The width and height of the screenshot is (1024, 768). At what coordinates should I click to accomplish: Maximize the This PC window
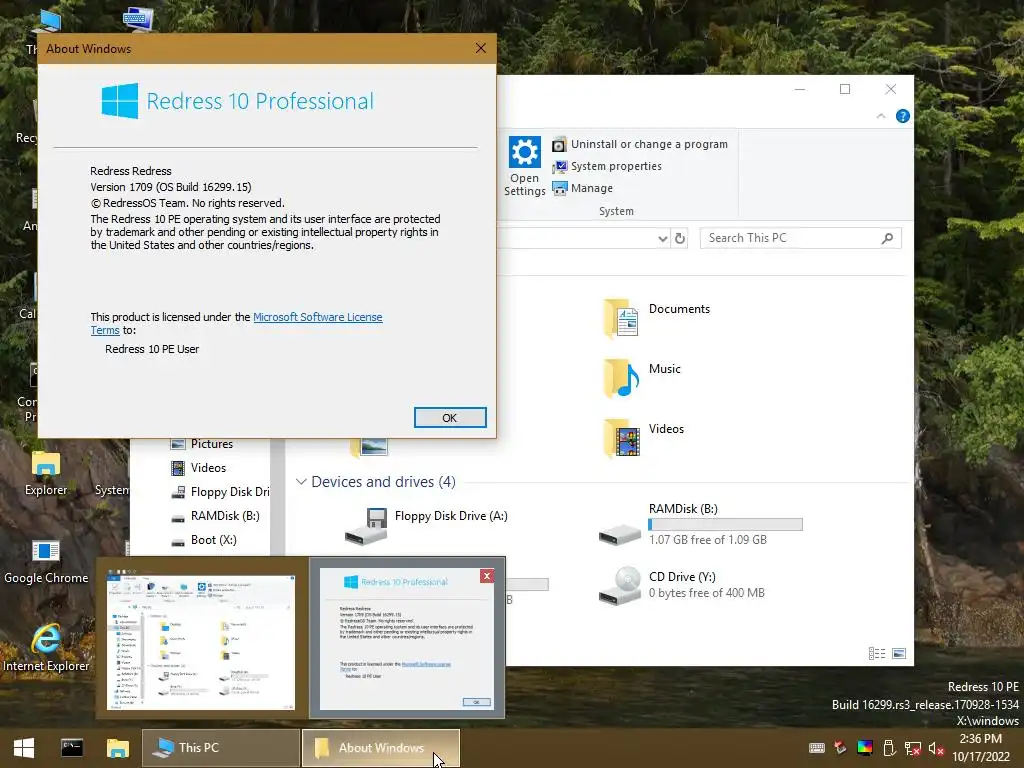[x=845, y=89]
